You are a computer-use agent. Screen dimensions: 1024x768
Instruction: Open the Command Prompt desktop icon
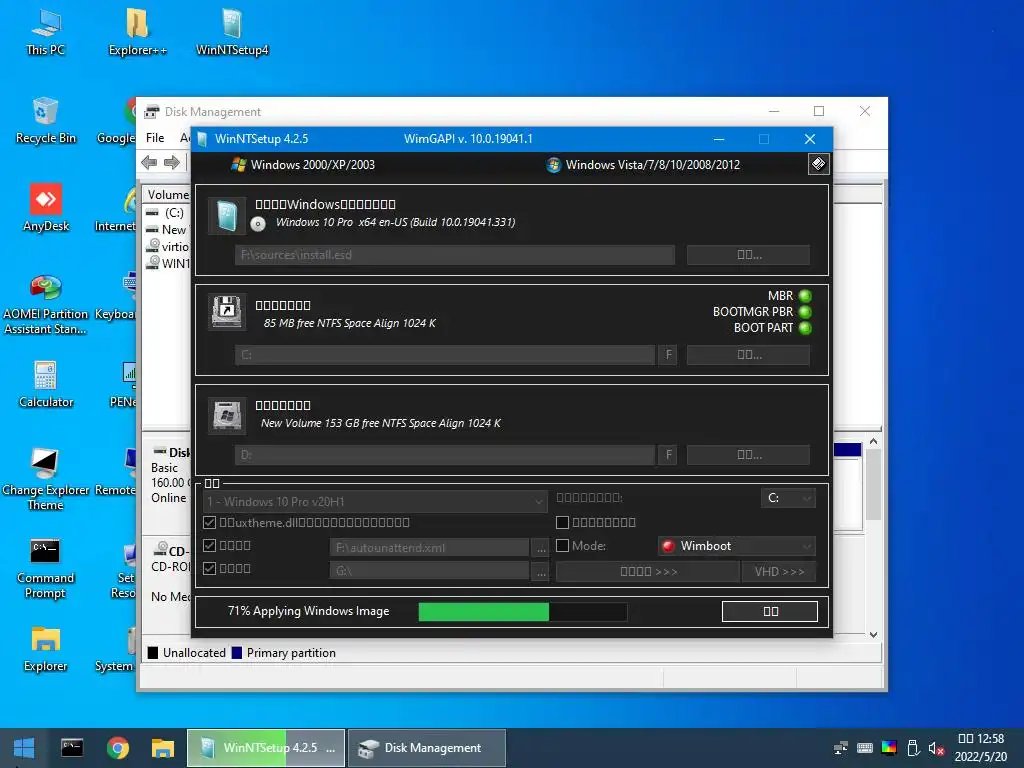[45, 568]
